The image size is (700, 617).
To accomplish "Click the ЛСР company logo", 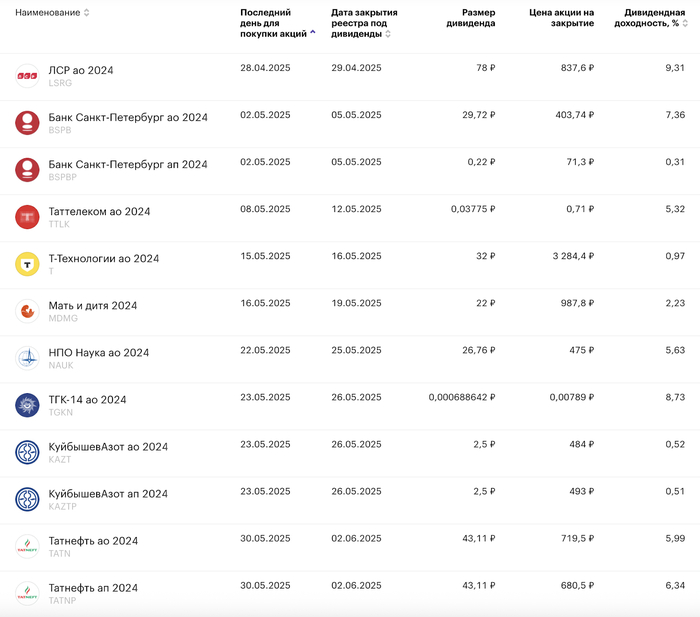I will [27, 76].
